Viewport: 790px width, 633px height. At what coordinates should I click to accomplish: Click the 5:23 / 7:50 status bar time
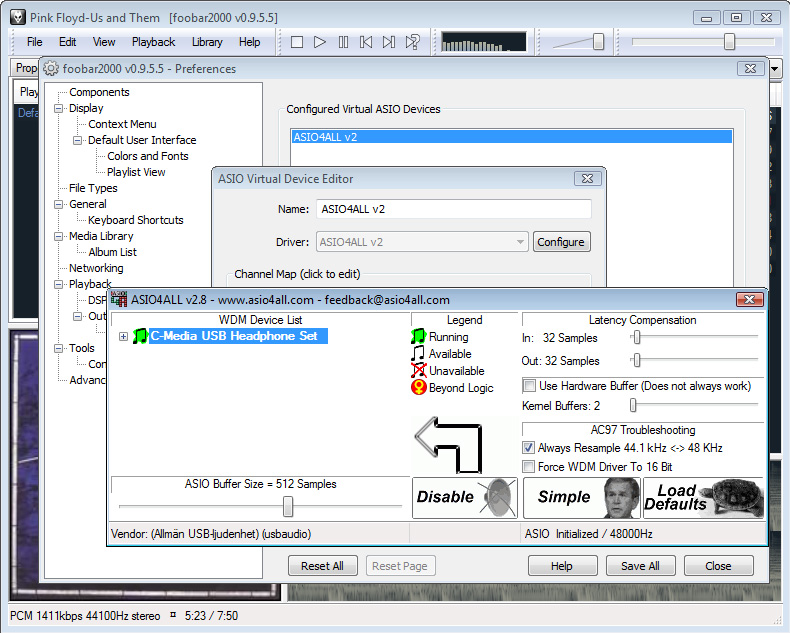tap(211, 615)
